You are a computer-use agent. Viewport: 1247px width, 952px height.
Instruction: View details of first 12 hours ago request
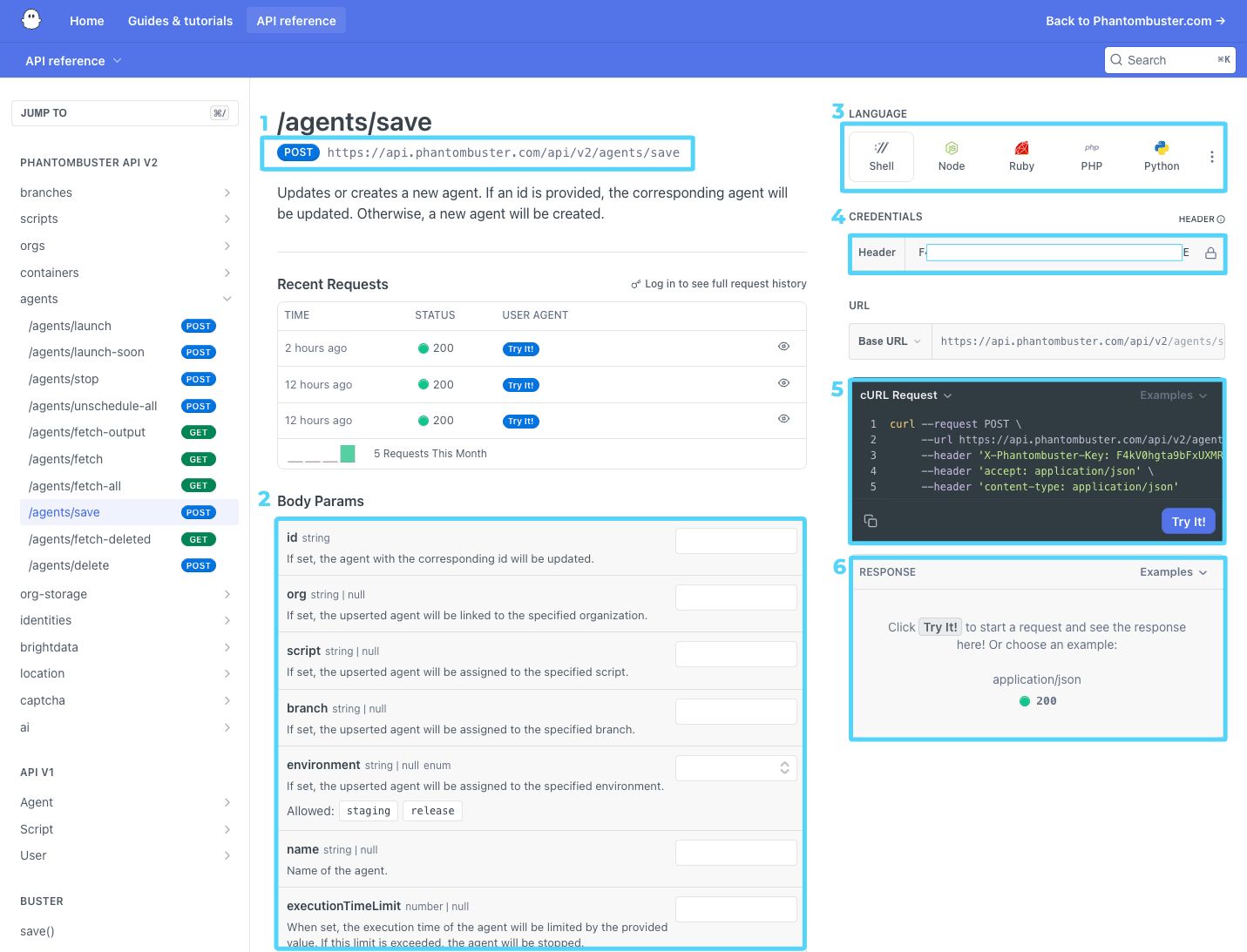coord(783,383)
